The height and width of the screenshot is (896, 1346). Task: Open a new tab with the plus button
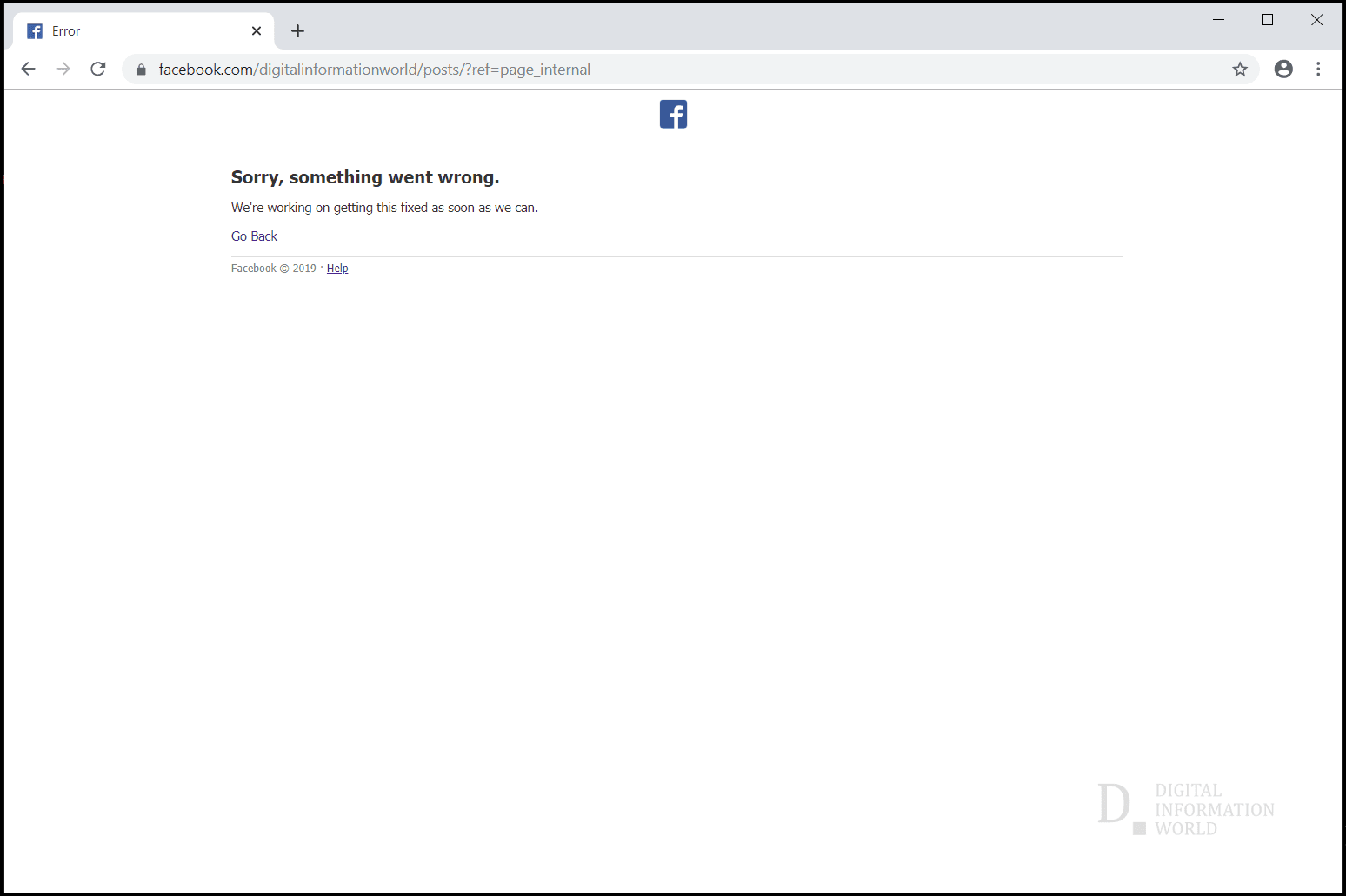(x=297, y=31)
